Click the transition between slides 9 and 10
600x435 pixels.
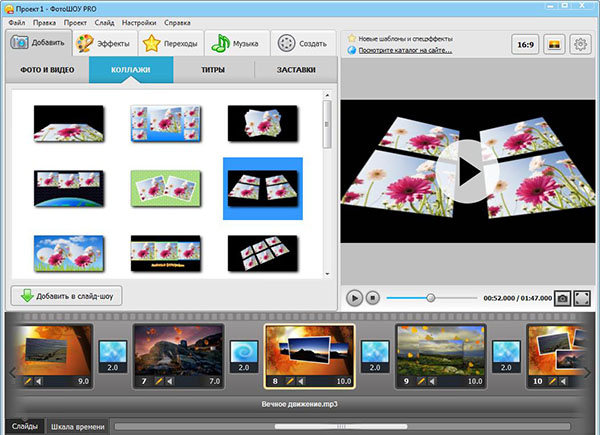(x=506, y=357)
